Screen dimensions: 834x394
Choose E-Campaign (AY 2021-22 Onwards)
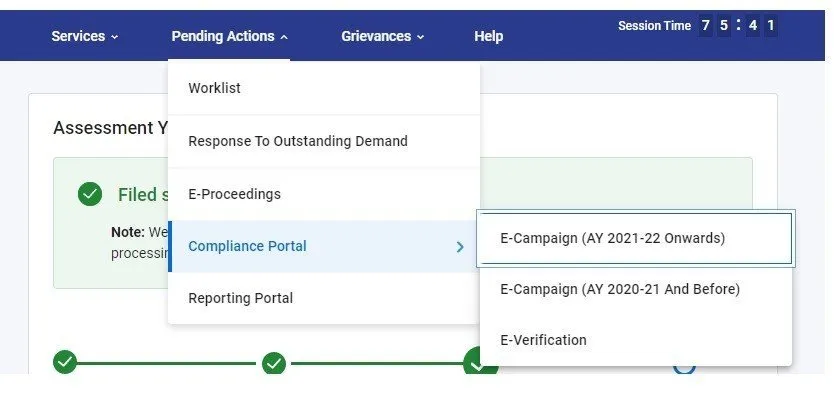pos(636,238)
